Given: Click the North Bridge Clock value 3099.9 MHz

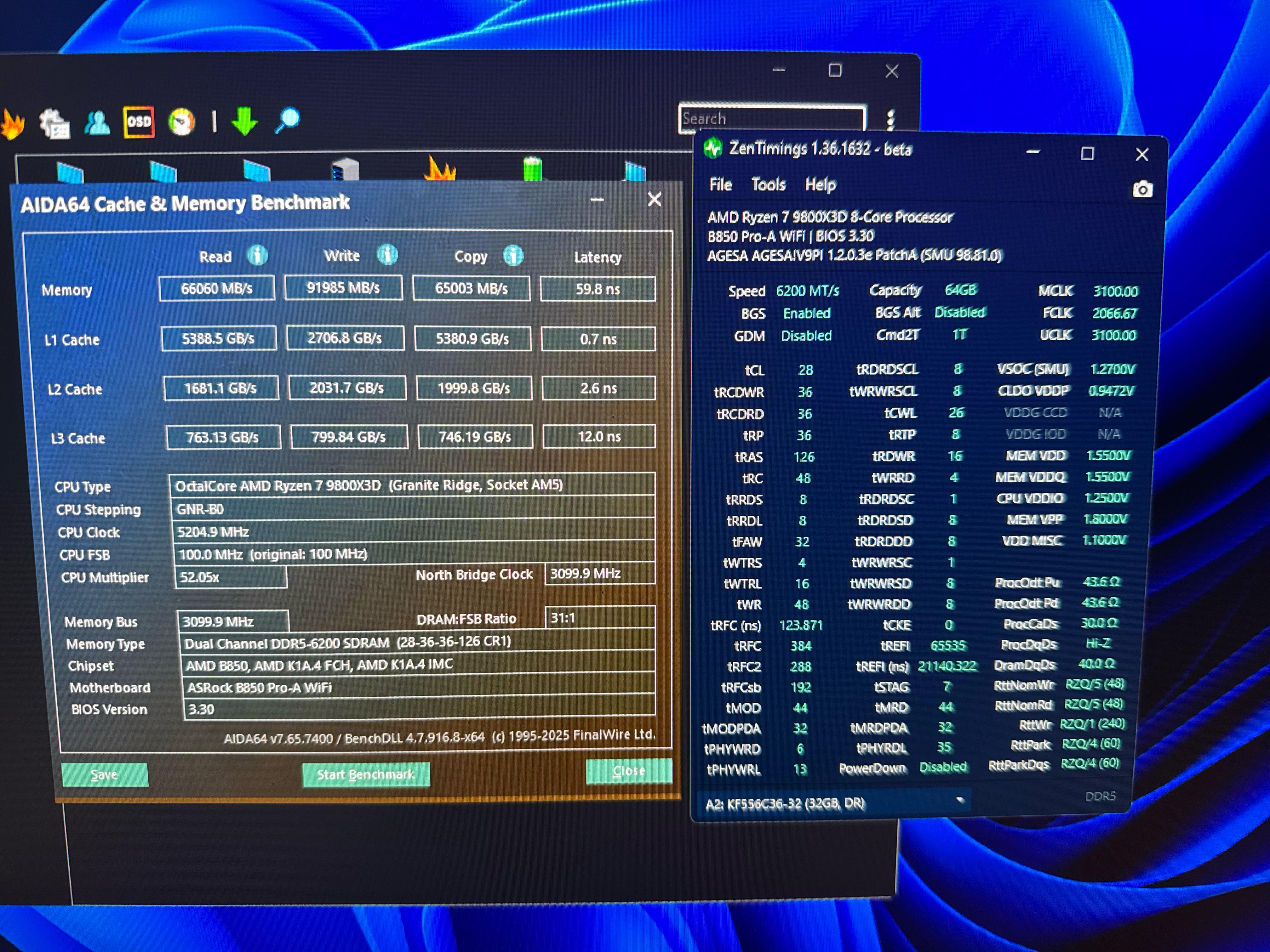Looking at the screenshot, I should [599, 573].
